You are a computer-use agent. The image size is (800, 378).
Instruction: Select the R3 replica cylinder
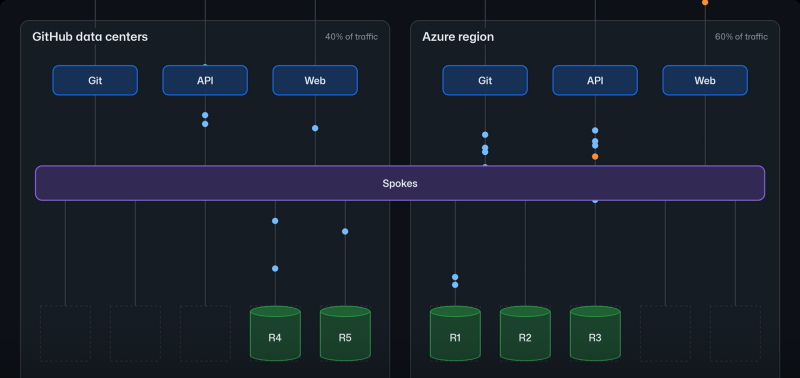[x=595, y=333]
